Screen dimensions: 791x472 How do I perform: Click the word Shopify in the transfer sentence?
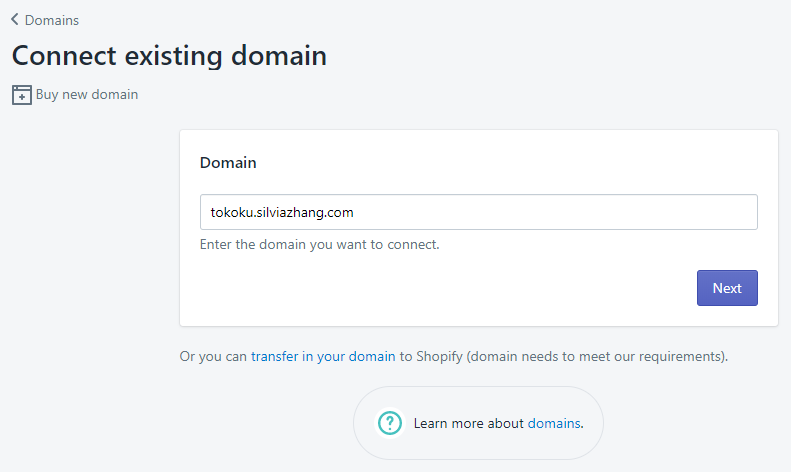[x=439, y=357]
